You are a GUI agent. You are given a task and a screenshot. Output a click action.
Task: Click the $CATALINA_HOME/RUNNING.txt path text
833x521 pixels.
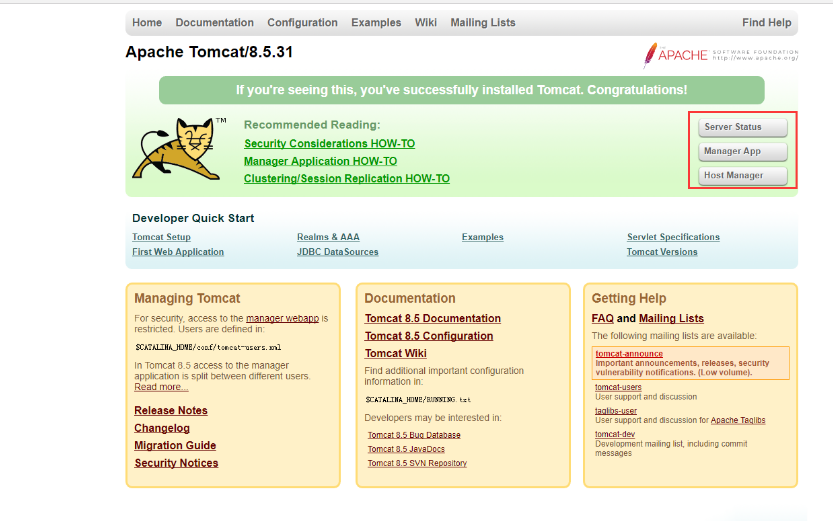coord(418,399)
